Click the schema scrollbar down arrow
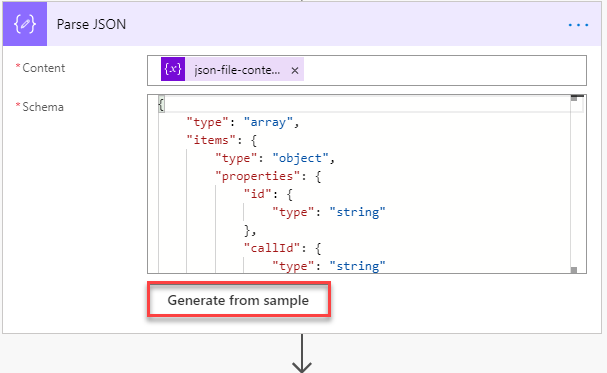Image resolution: width=607 pixels, height=373 pixels. click(574, 270)
